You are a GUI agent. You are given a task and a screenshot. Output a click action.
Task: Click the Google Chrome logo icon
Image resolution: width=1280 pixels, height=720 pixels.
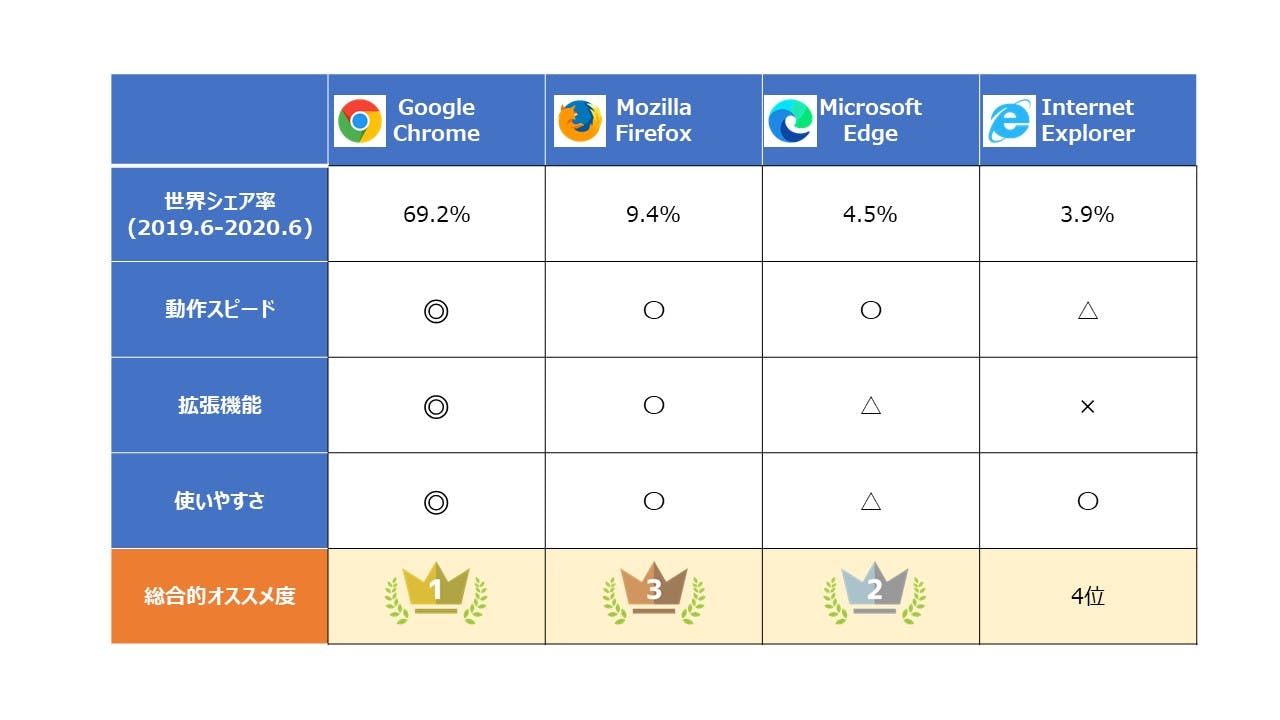(360, 121)
